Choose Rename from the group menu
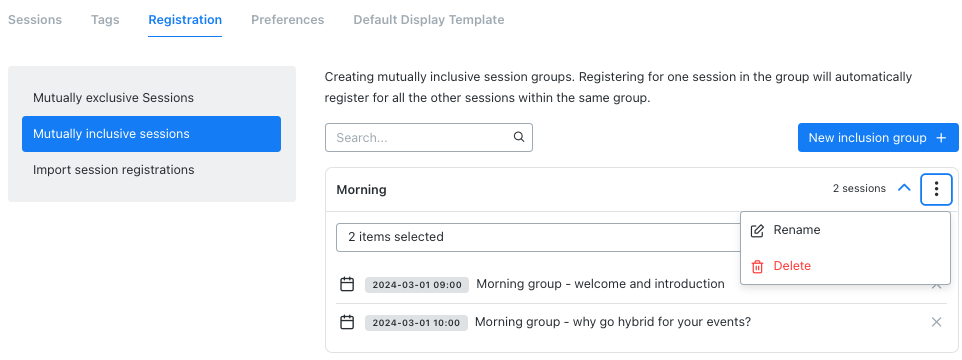The image size is (962, 360). tap(845, 230)
